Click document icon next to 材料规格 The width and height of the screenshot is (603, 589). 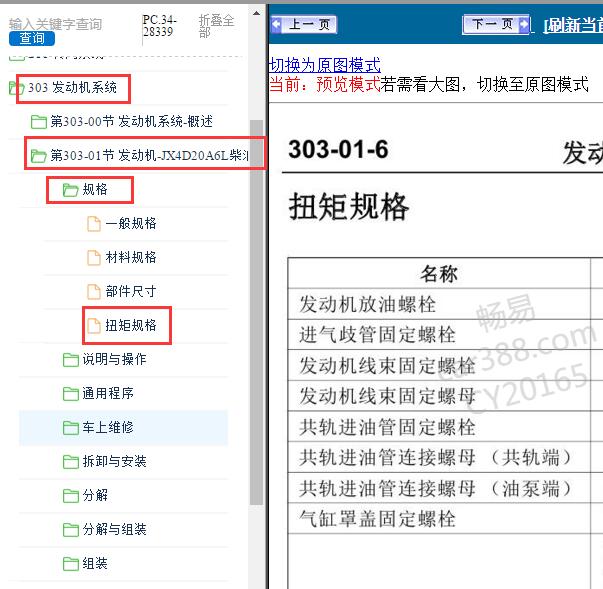[94, 258]
